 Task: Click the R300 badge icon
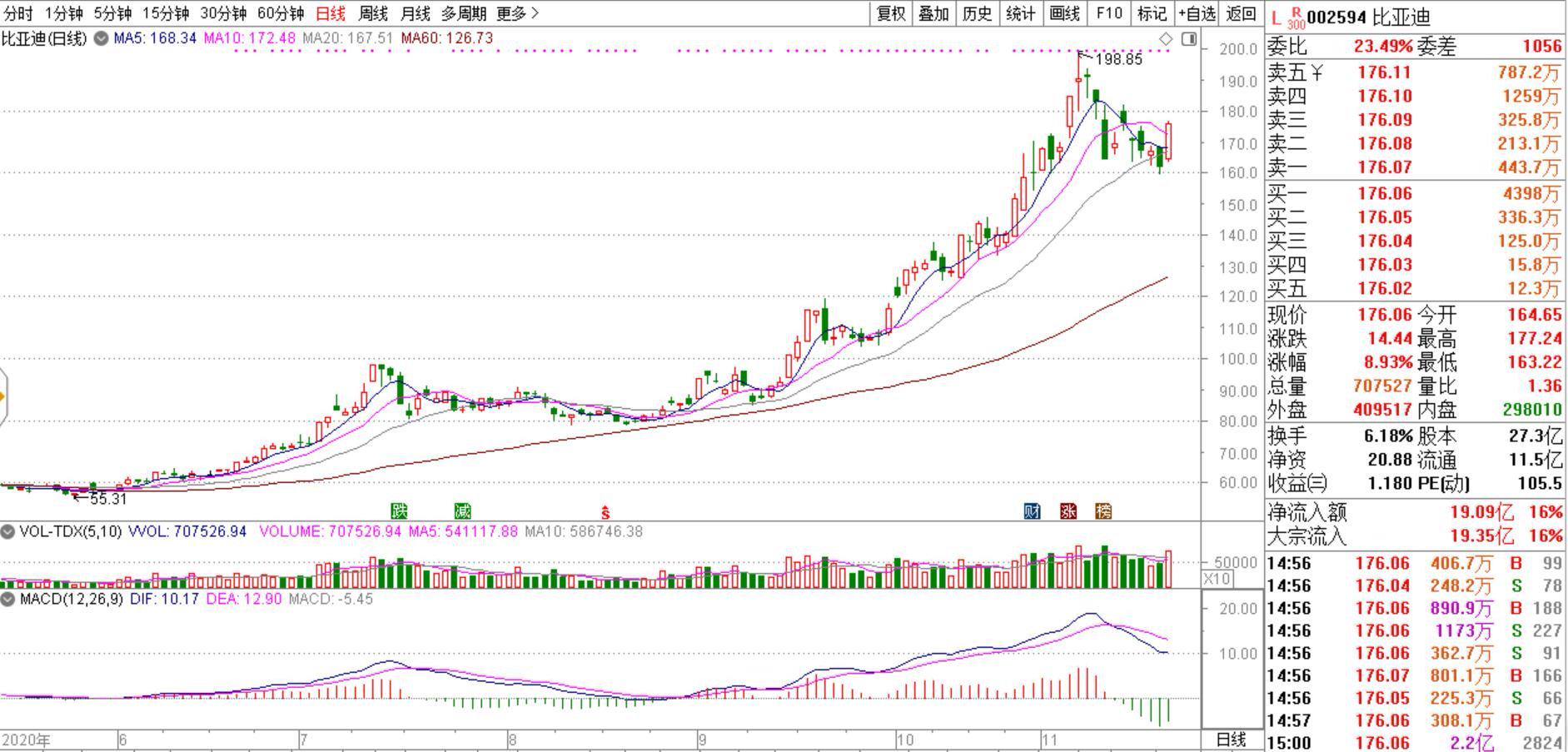[1297, 18]
